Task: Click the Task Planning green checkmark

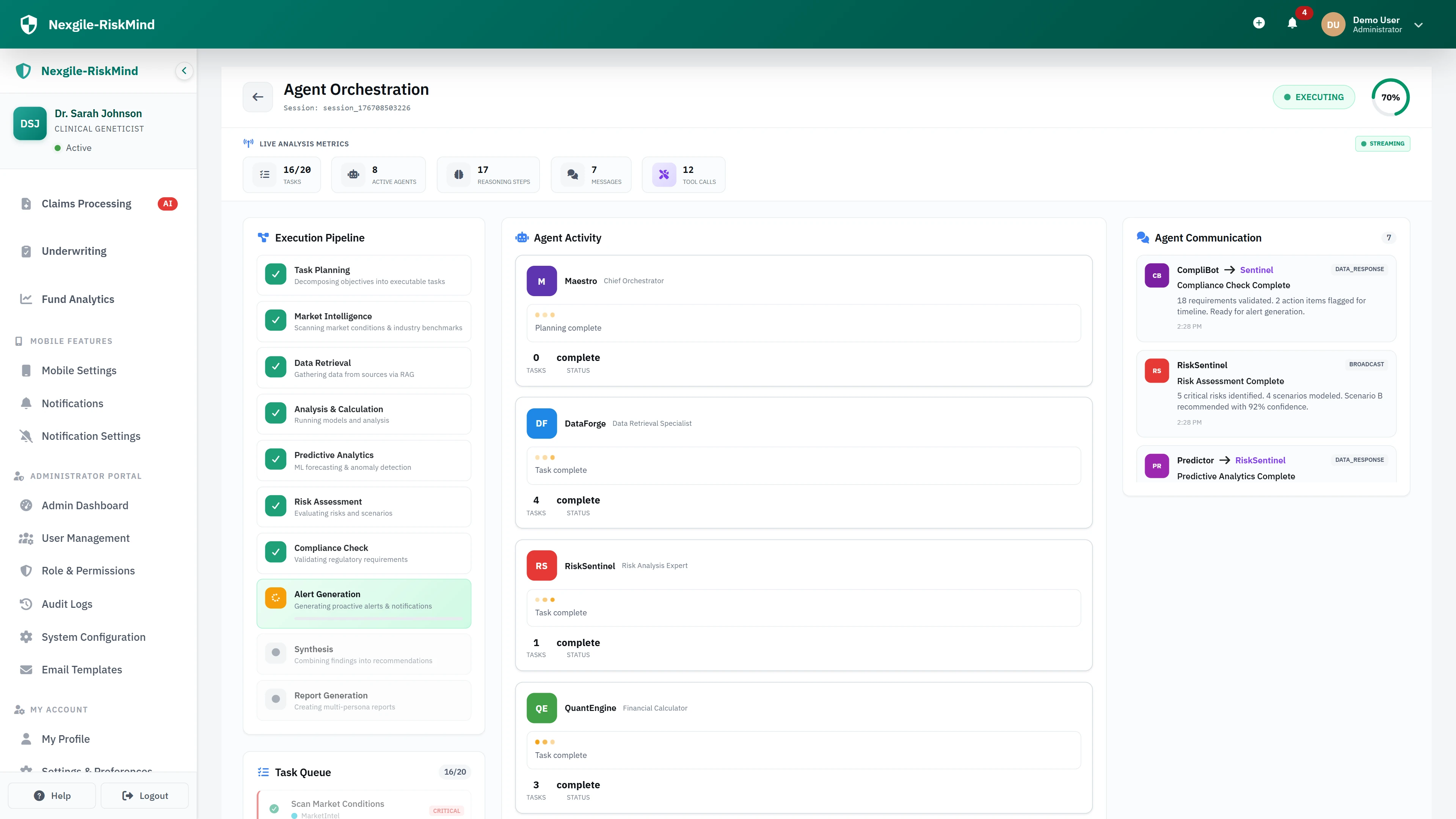Action: coord(275,275)
